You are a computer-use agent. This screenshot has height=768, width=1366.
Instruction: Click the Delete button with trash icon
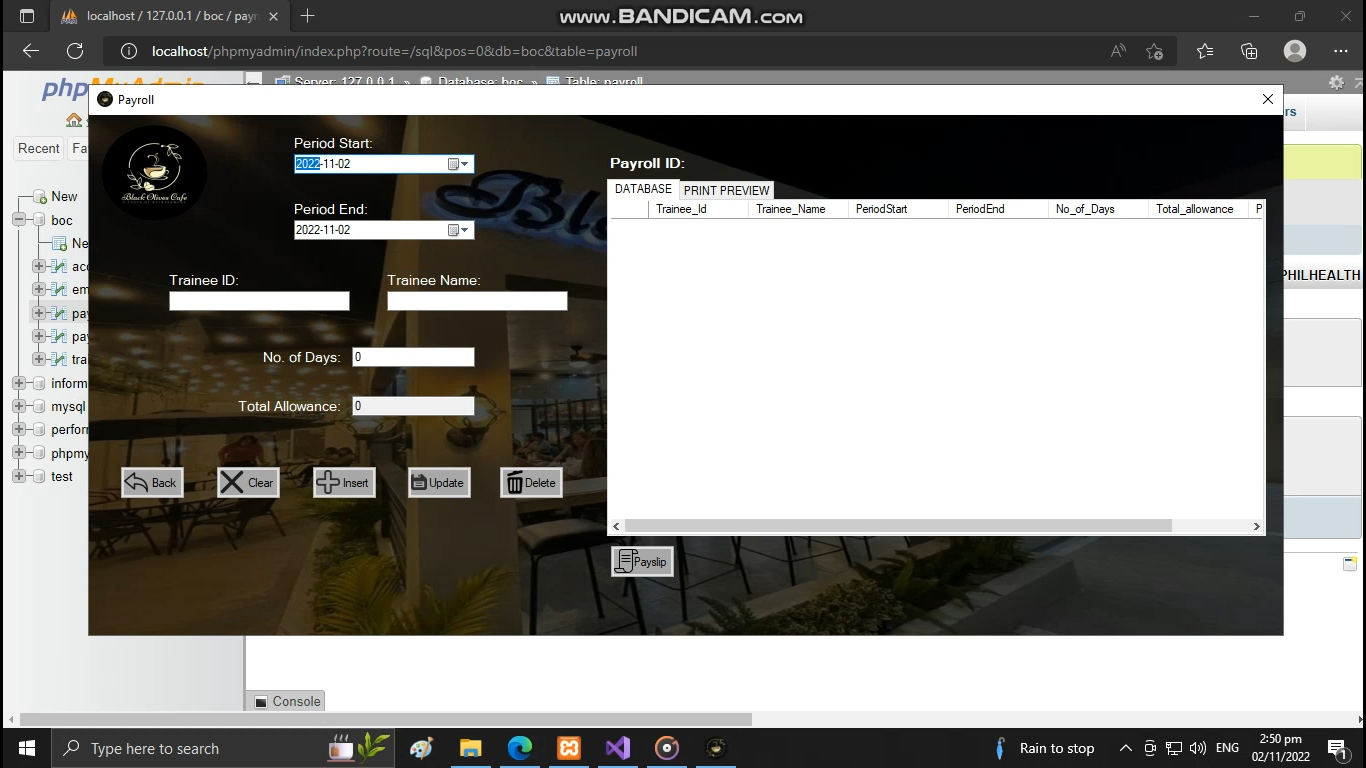point(531,483)
